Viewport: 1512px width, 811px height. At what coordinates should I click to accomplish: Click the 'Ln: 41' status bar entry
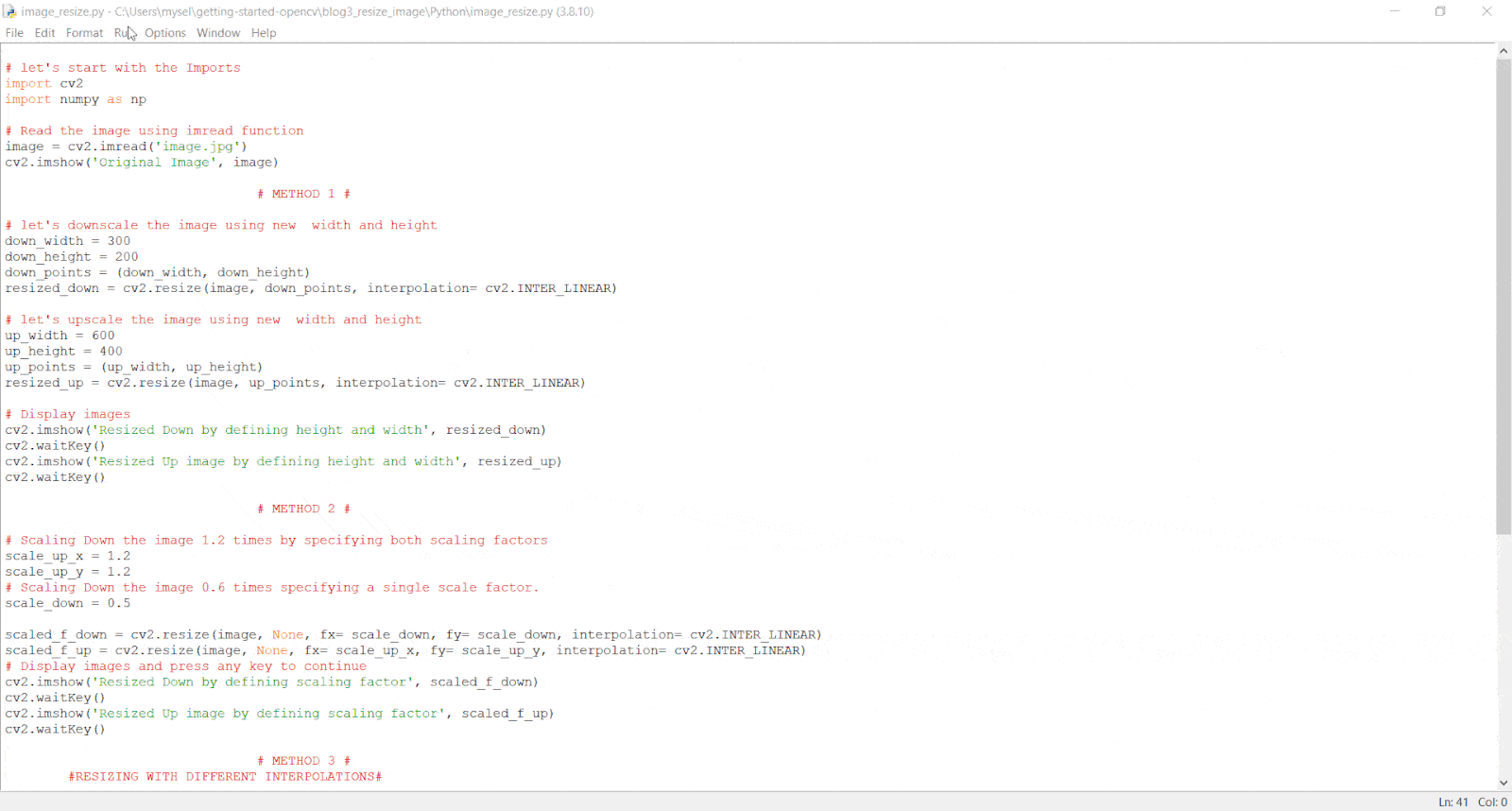pos(1453,802)
